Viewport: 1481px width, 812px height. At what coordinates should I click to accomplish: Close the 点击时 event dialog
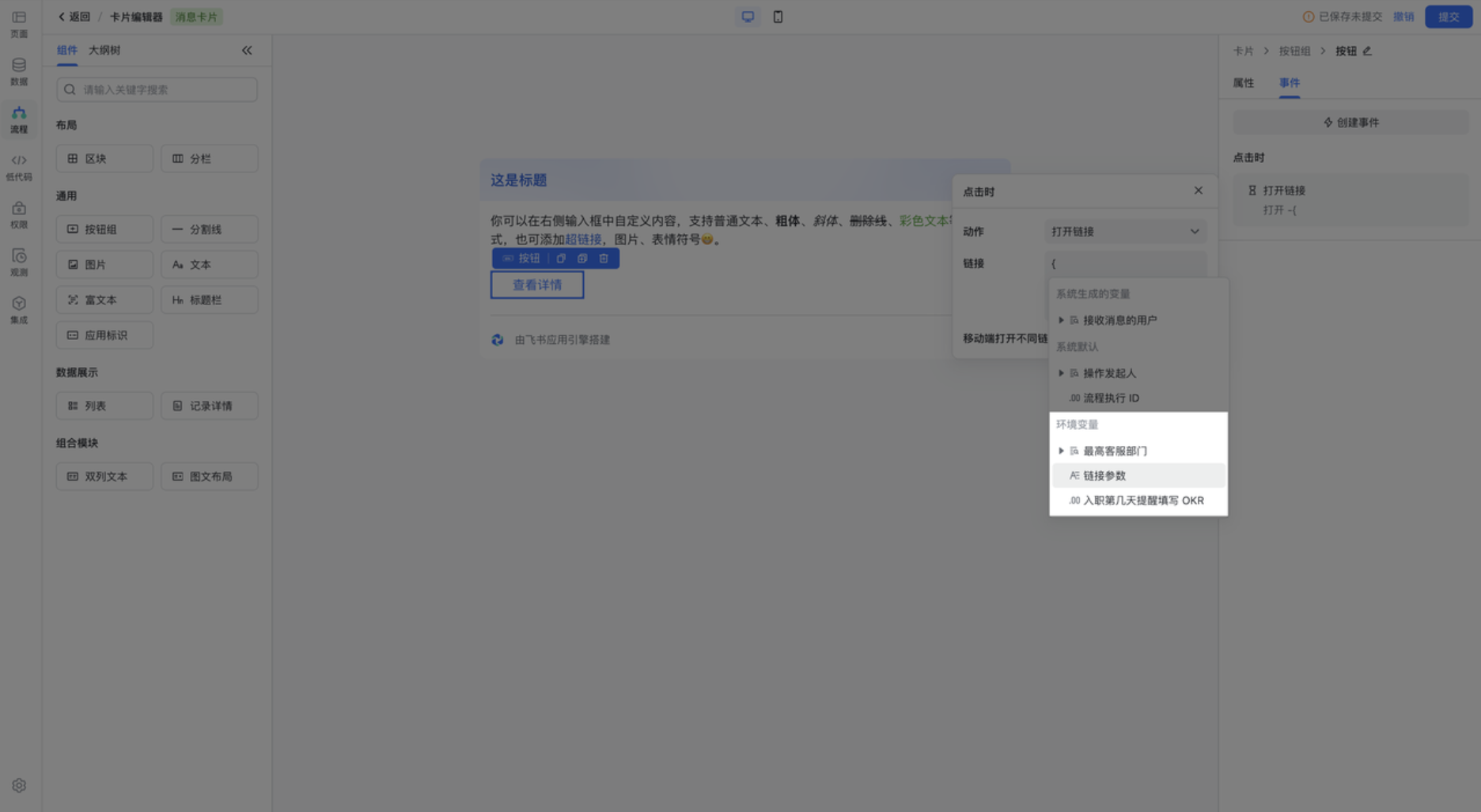[x=1199, y=191]
